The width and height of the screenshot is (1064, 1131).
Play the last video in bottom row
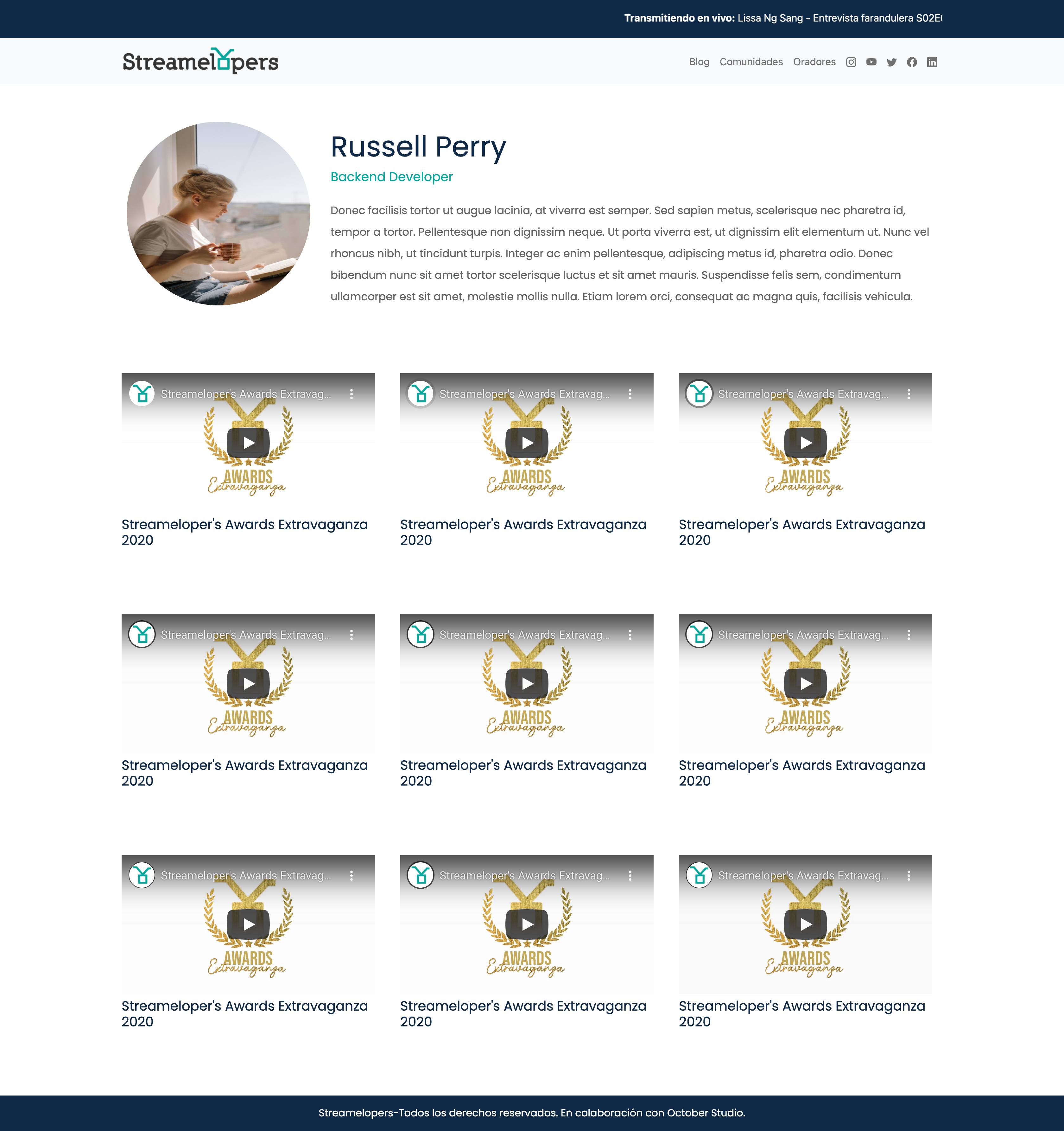click(x=805, y=924)
